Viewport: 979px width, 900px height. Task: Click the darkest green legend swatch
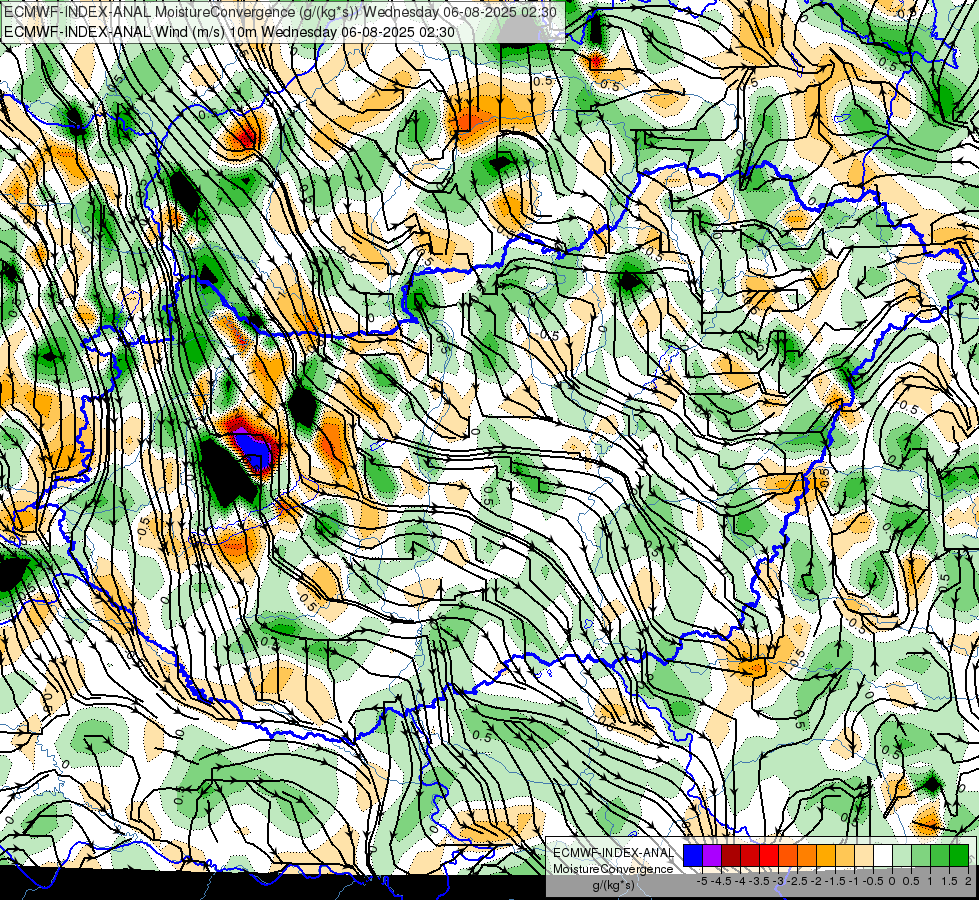click(x=959, y=855)
